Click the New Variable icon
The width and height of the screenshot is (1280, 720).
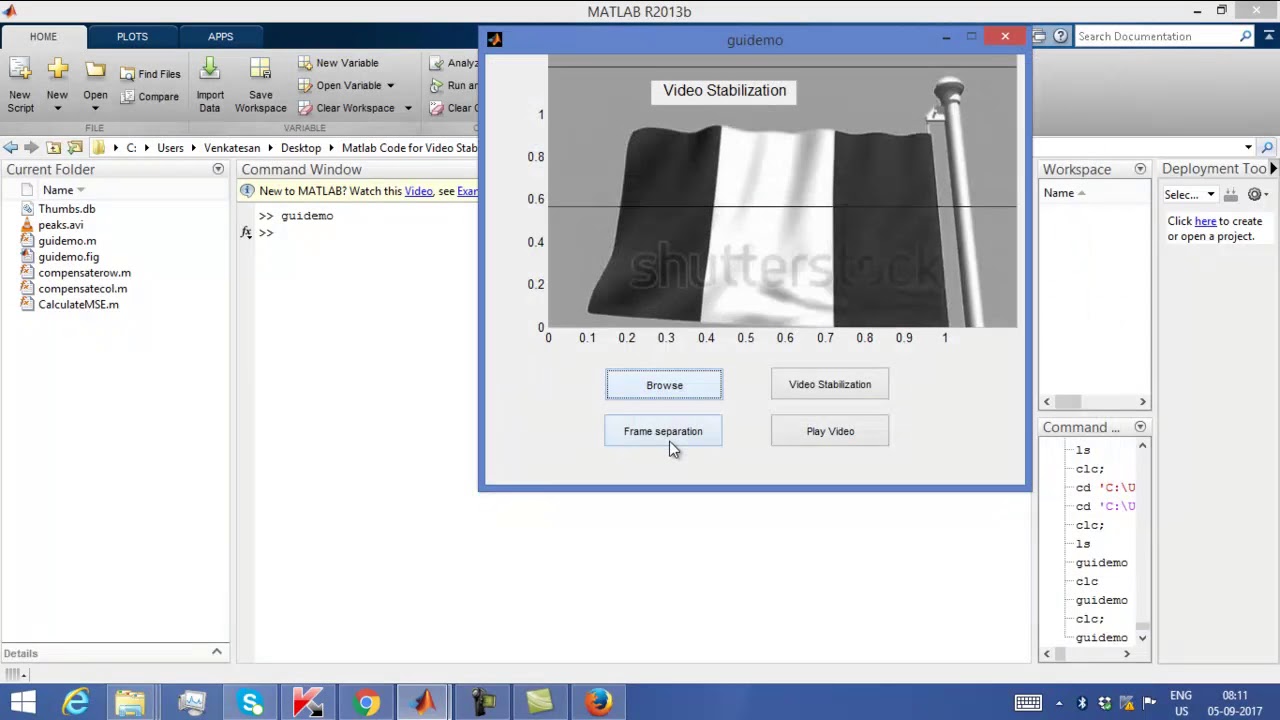point(305,63)
